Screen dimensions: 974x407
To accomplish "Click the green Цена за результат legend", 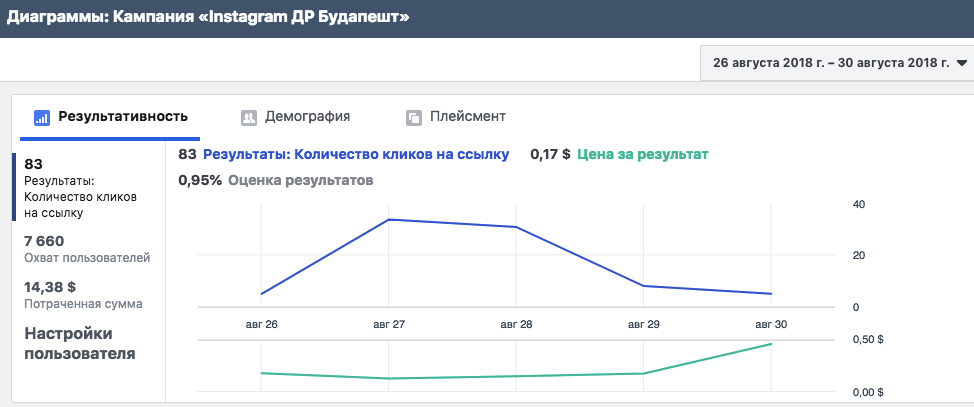I will tap(643, 155).
